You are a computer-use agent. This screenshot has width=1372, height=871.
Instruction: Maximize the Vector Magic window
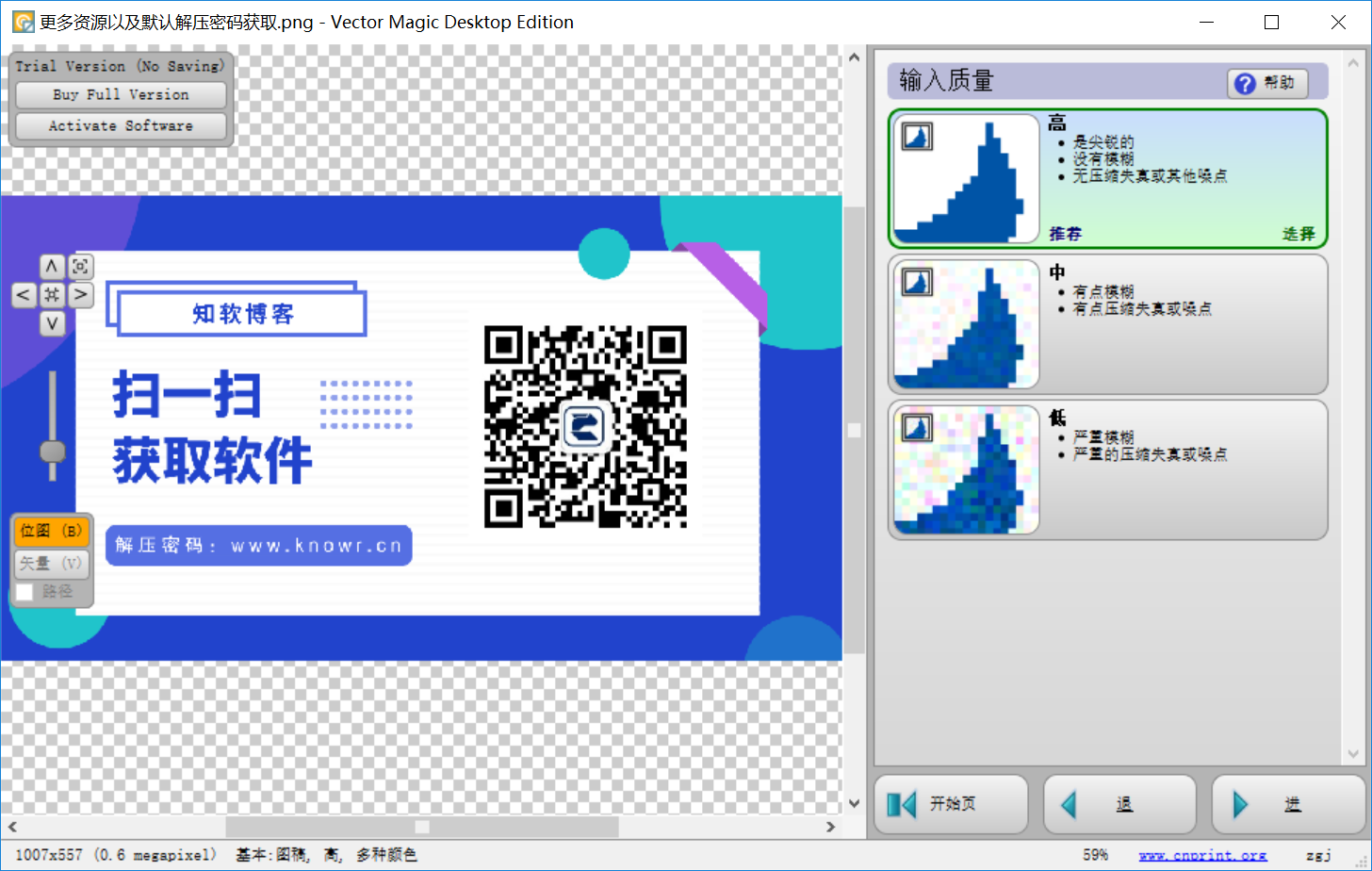click(1272, 22)
